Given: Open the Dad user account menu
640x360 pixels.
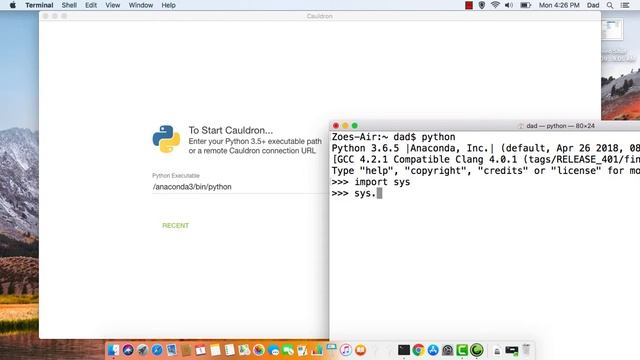Looking at the screenshot, I should [x=593, y=5].
